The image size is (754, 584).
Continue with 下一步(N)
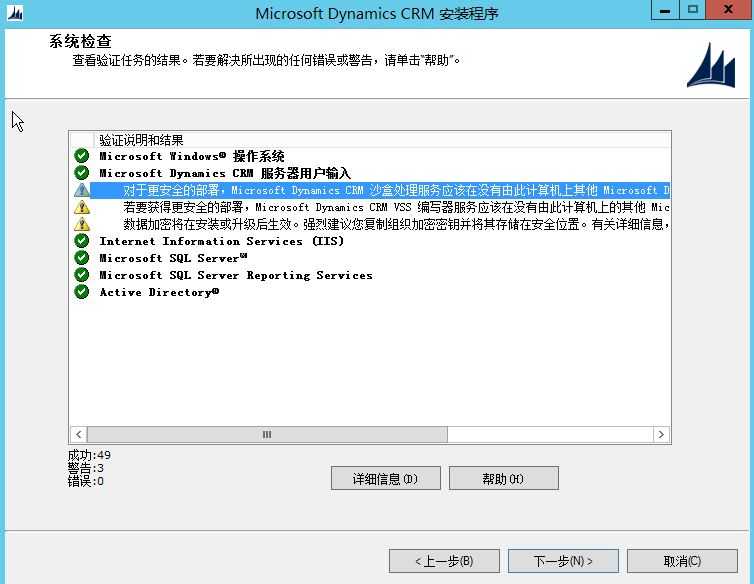tap(563, 561)
